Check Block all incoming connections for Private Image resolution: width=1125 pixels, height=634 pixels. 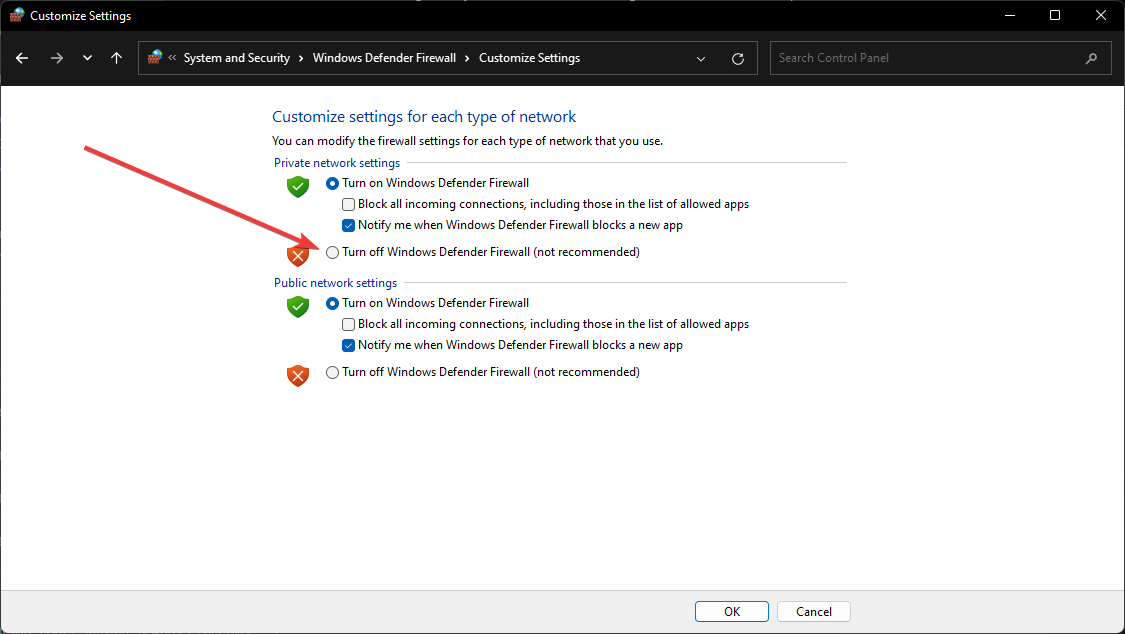pos(349,204)
